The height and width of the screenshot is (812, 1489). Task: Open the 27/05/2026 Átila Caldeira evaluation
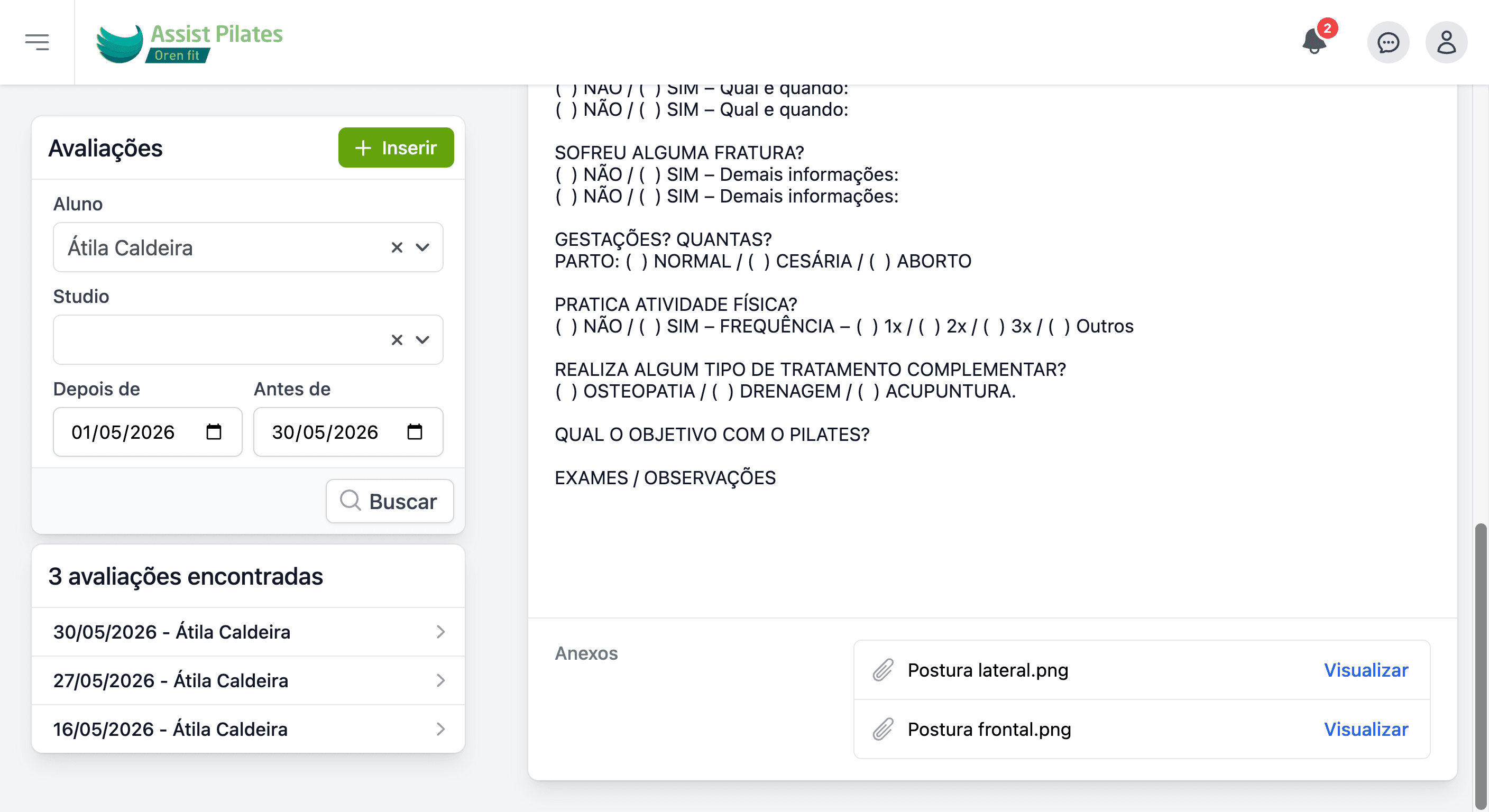[248, 680]
